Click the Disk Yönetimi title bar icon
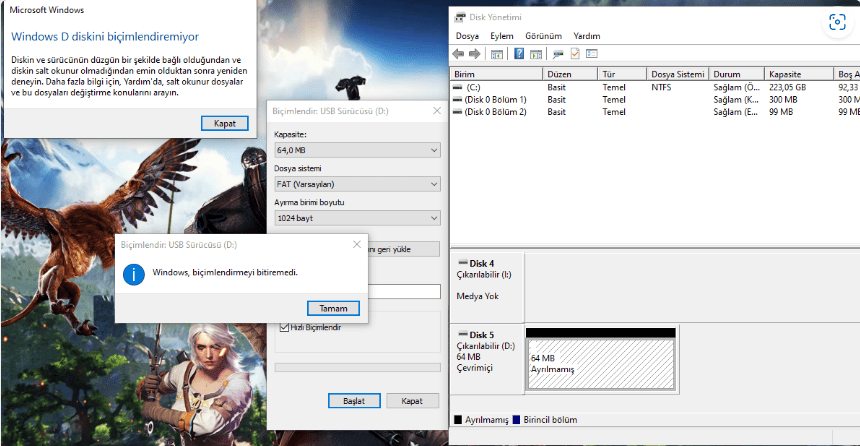 pos(460,18)
